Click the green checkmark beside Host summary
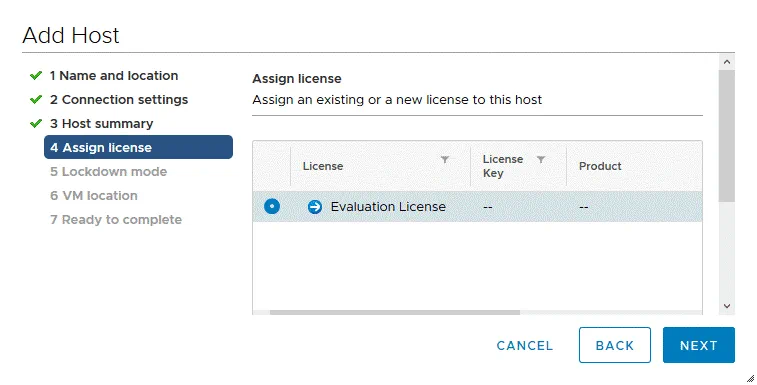 coord(36,124)
